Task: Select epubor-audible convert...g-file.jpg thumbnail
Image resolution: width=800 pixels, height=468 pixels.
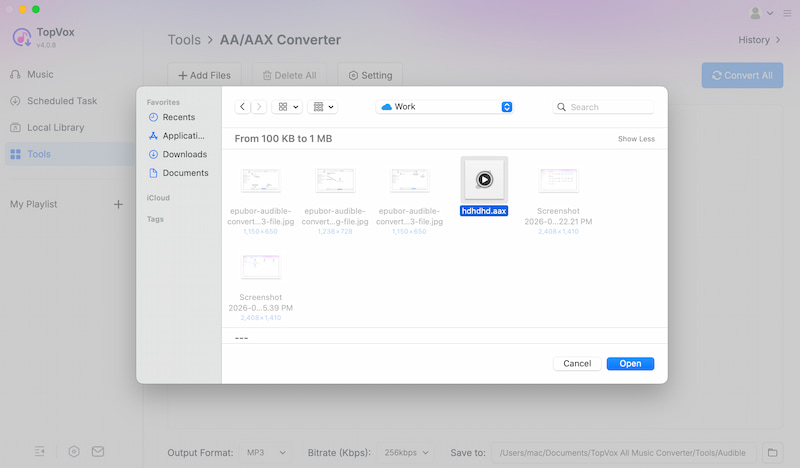Action: tap(335, 180)
